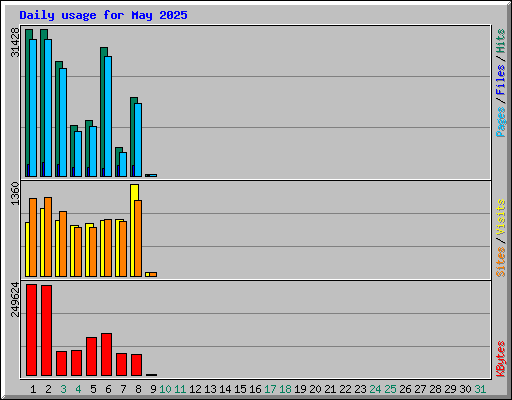This screenshot has width=512, height=400.
Task: Pick the orange Sites bar for day 3
Action: pos(63,244)
